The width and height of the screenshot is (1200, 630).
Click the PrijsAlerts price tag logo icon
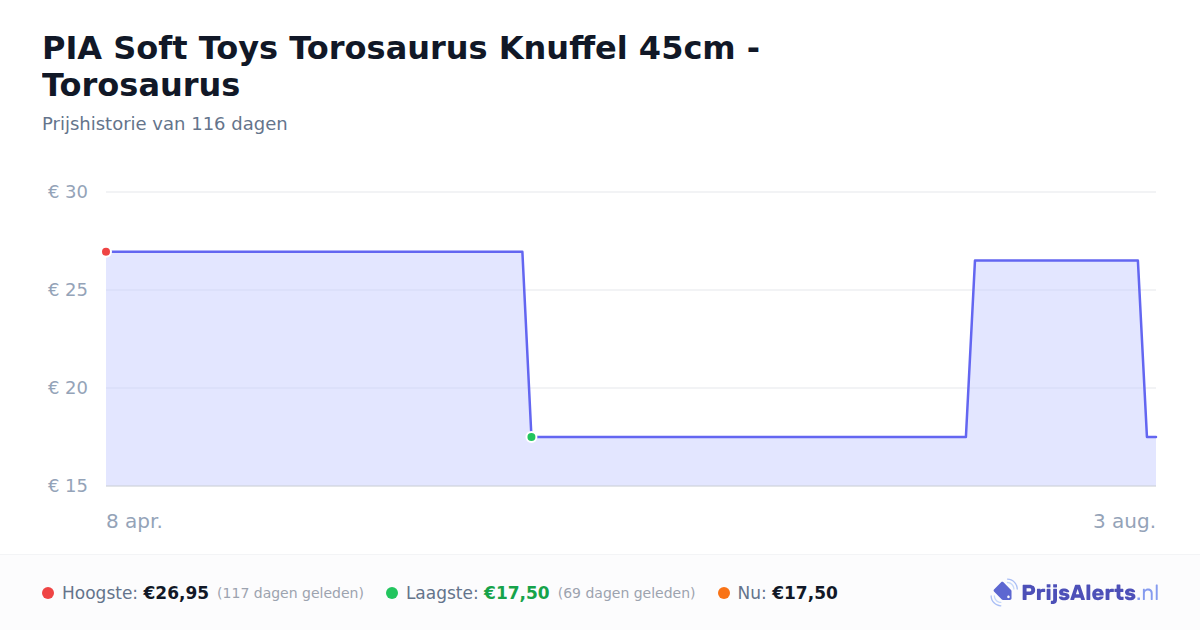tap(1002, 593)
